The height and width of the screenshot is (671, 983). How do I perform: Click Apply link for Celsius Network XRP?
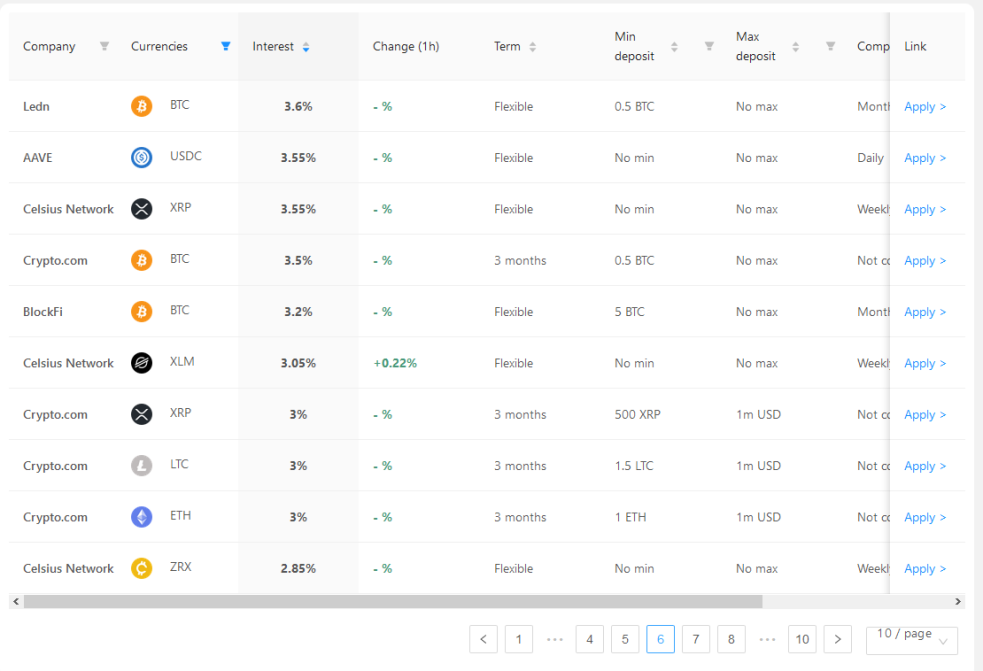925,209
